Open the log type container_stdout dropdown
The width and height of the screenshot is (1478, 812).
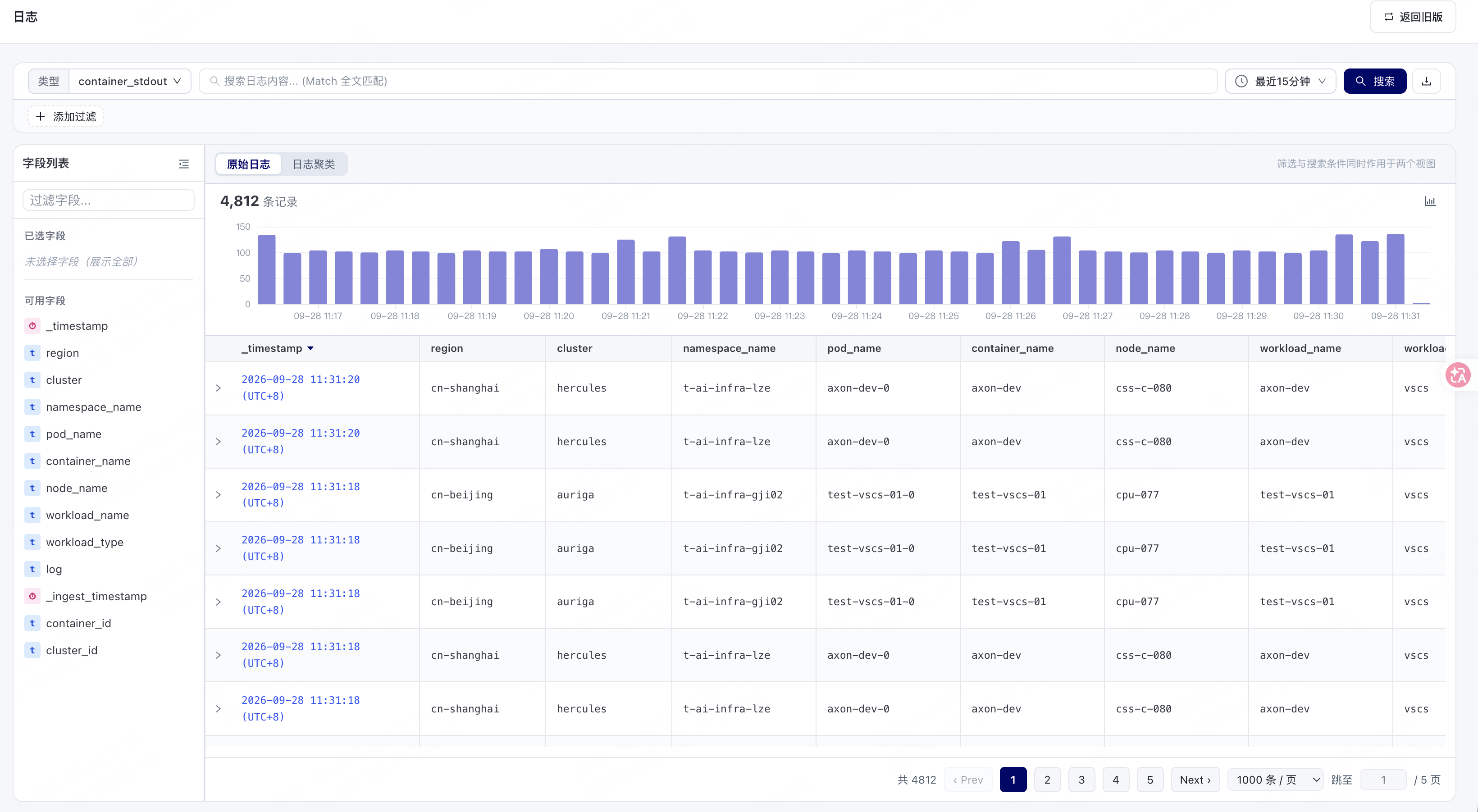pyautogui.click(x=130, y=81)
